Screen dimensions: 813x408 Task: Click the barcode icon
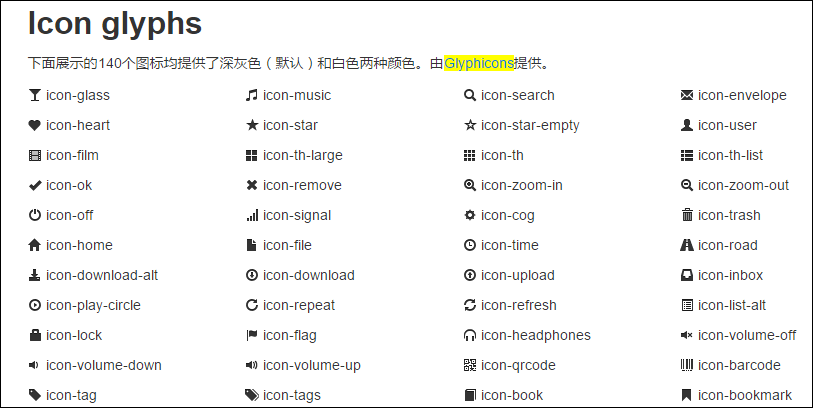(687, 365)
